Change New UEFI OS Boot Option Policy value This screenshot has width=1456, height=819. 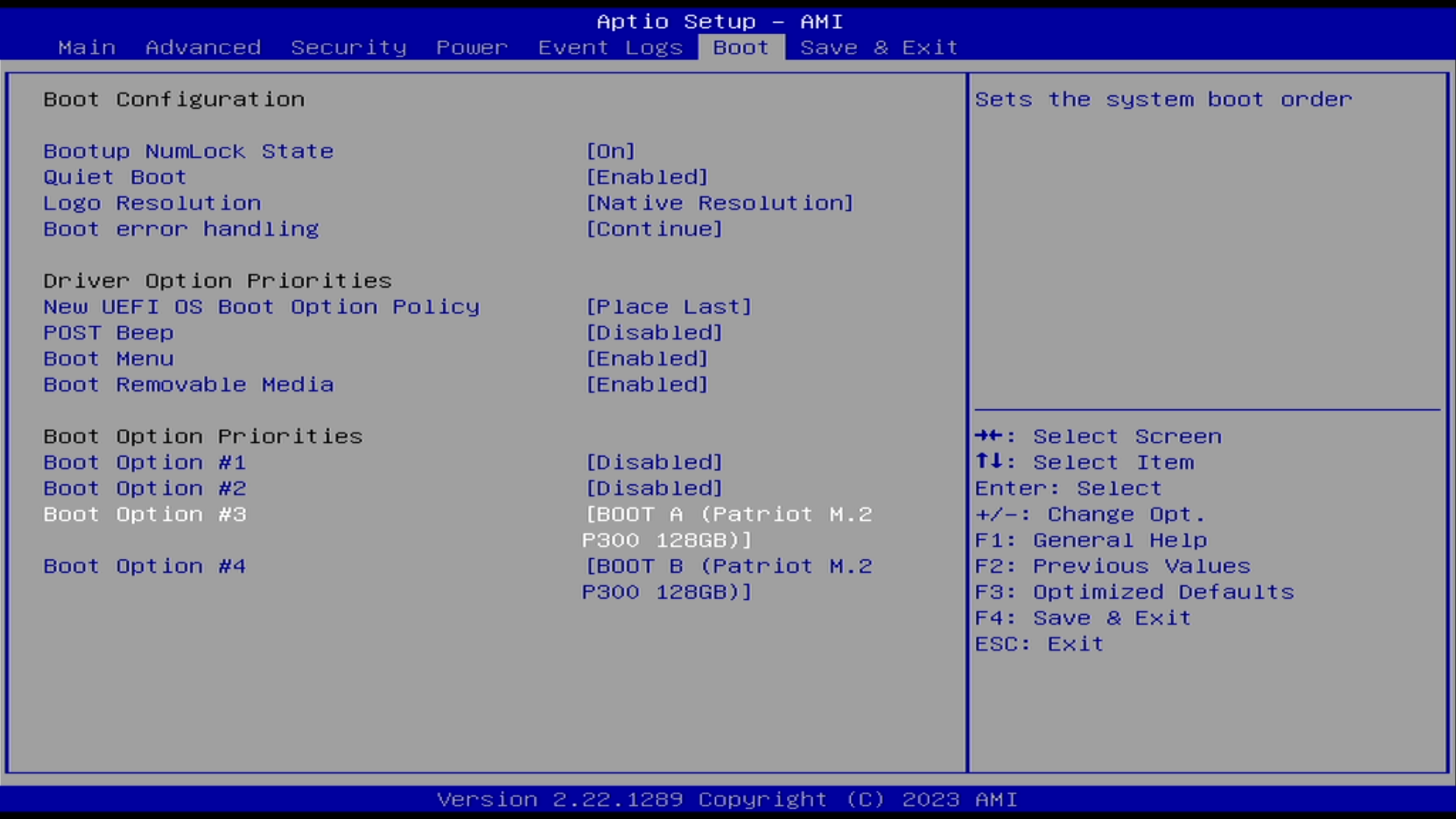click(x=668, y=306)
